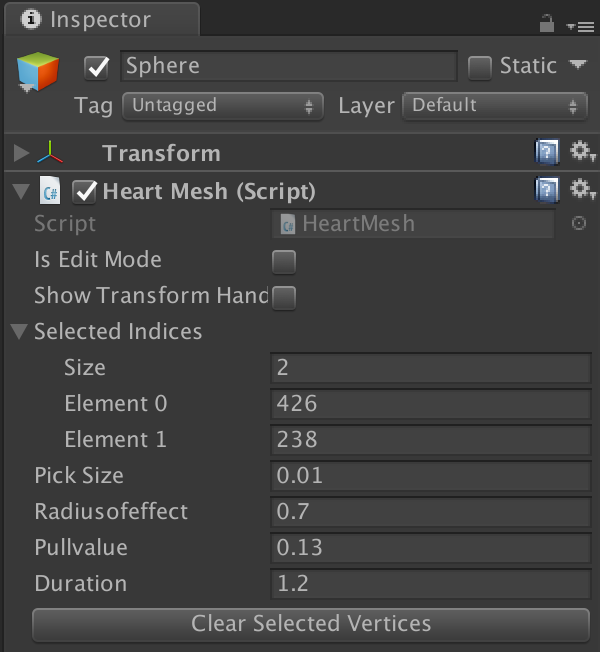The image size is (600, 652).
Task: Expand the Transform component
Action: [x=21, y=154]
